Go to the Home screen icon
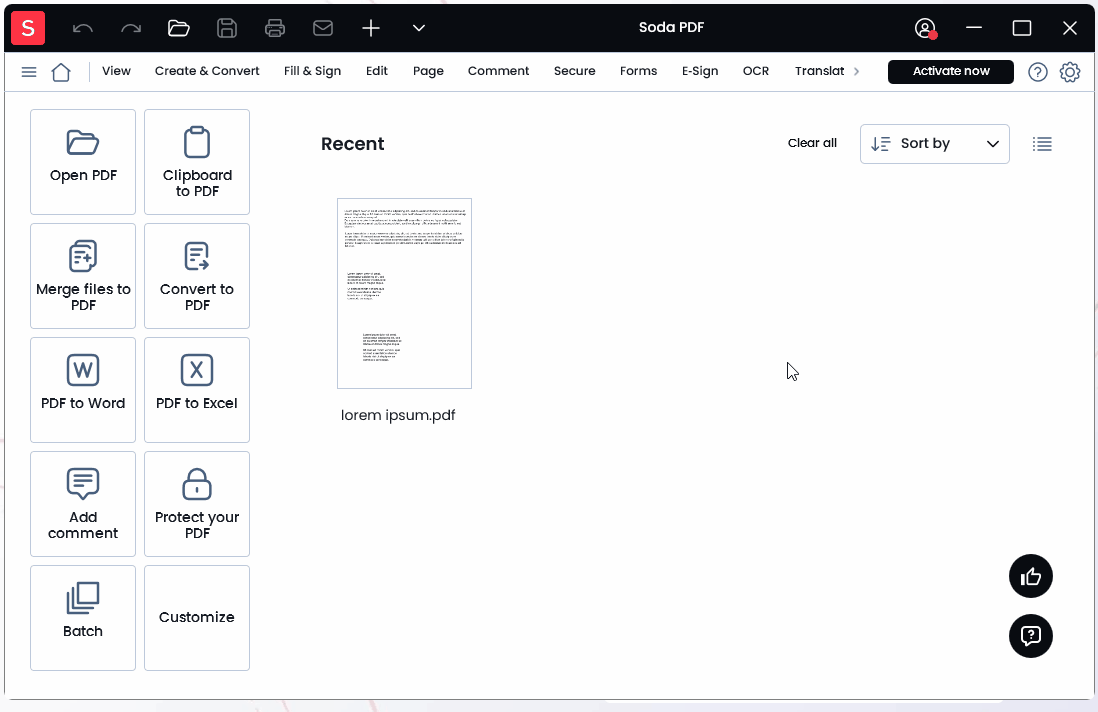Screen dimensions: 1098x712 coord(61,71)
